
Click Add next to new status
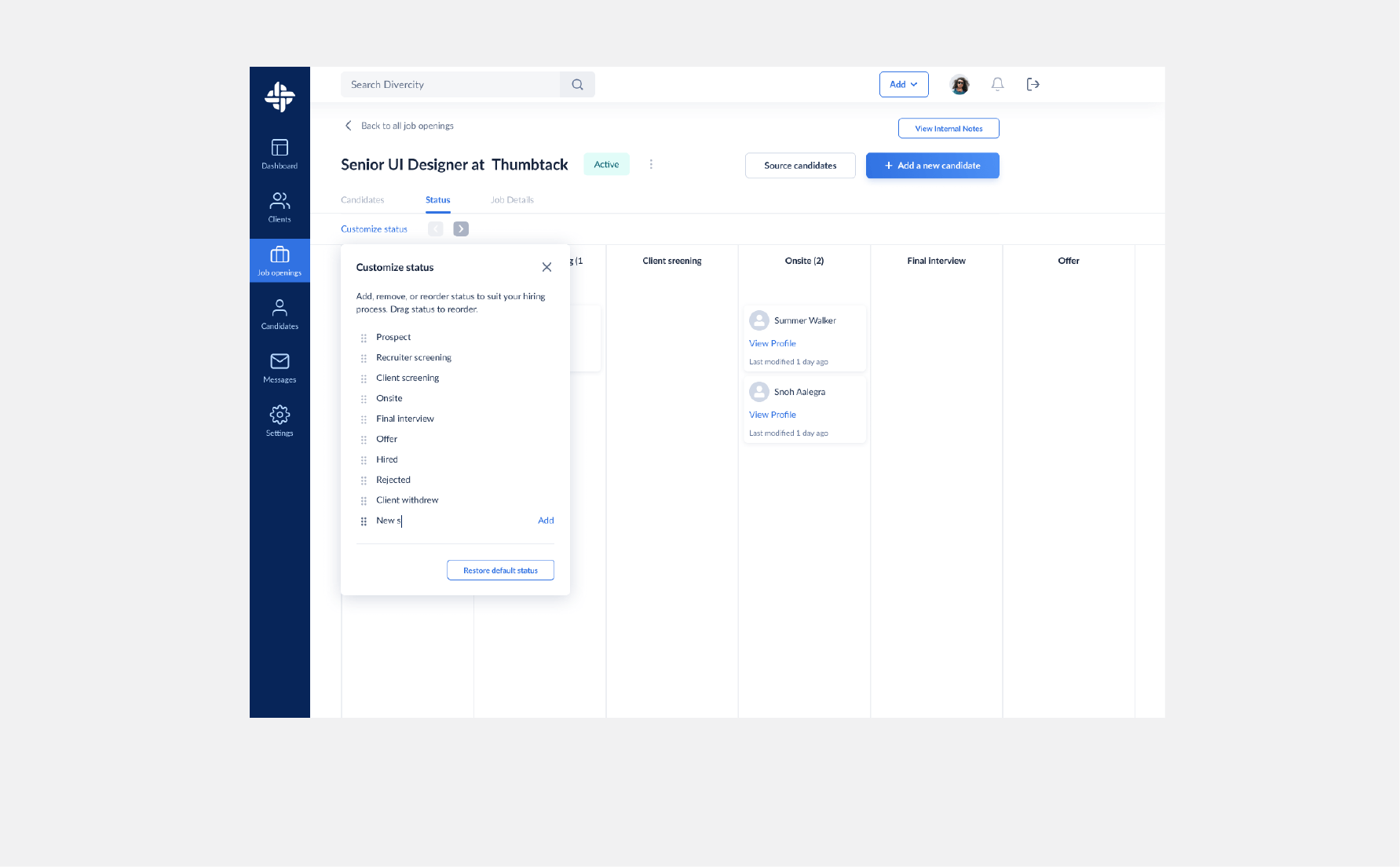pyautogui.click(x=546, y=521)
